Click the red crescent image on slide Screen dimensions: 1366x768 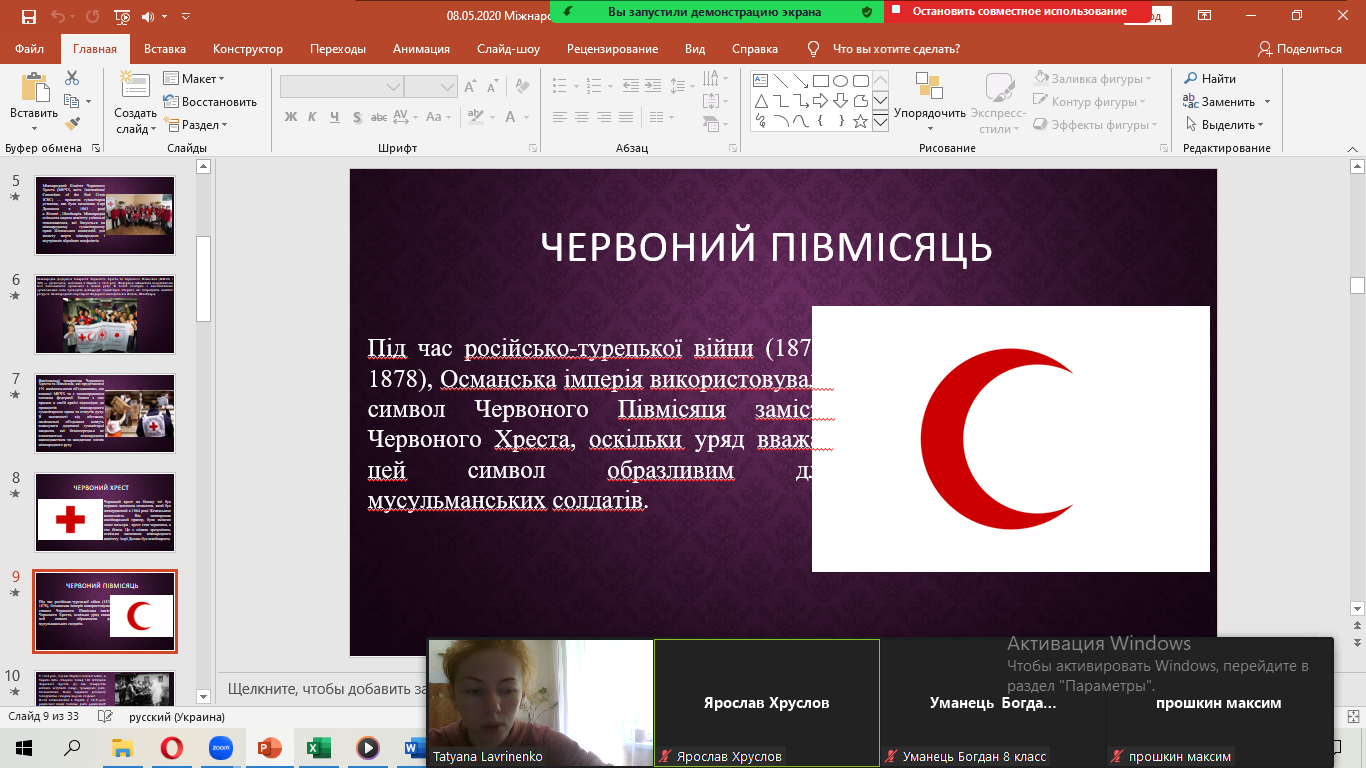pos(1010,439)
